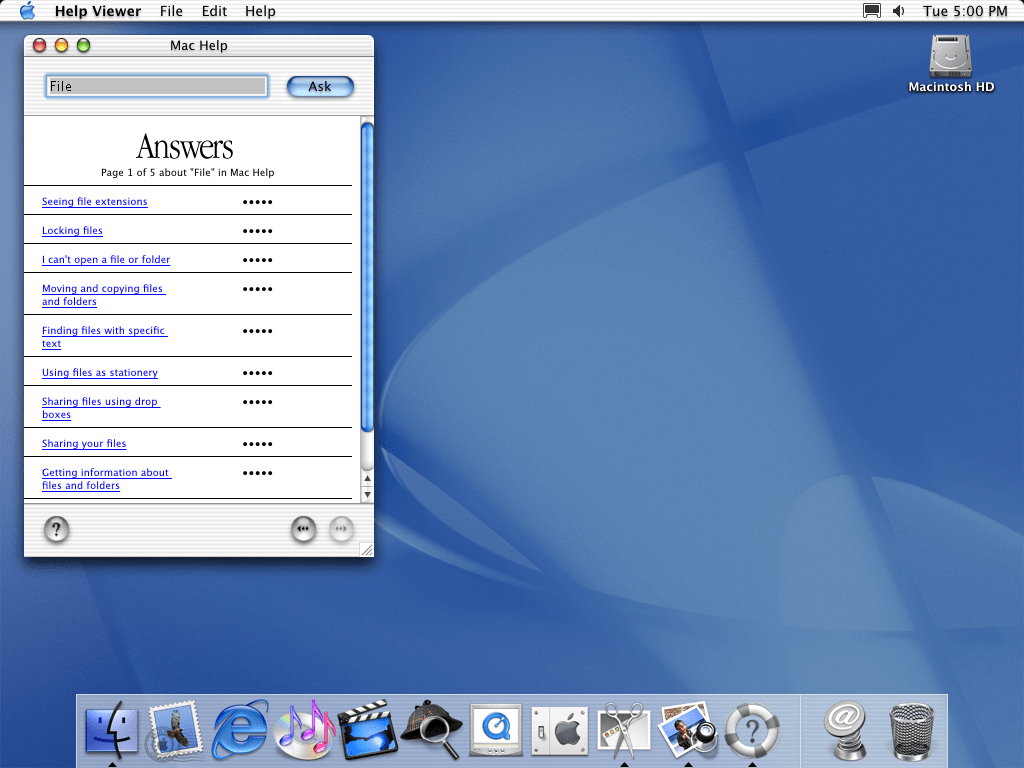Open Finder from the Dock
The width and height of the screenshot is (1024, 768).
112,730
